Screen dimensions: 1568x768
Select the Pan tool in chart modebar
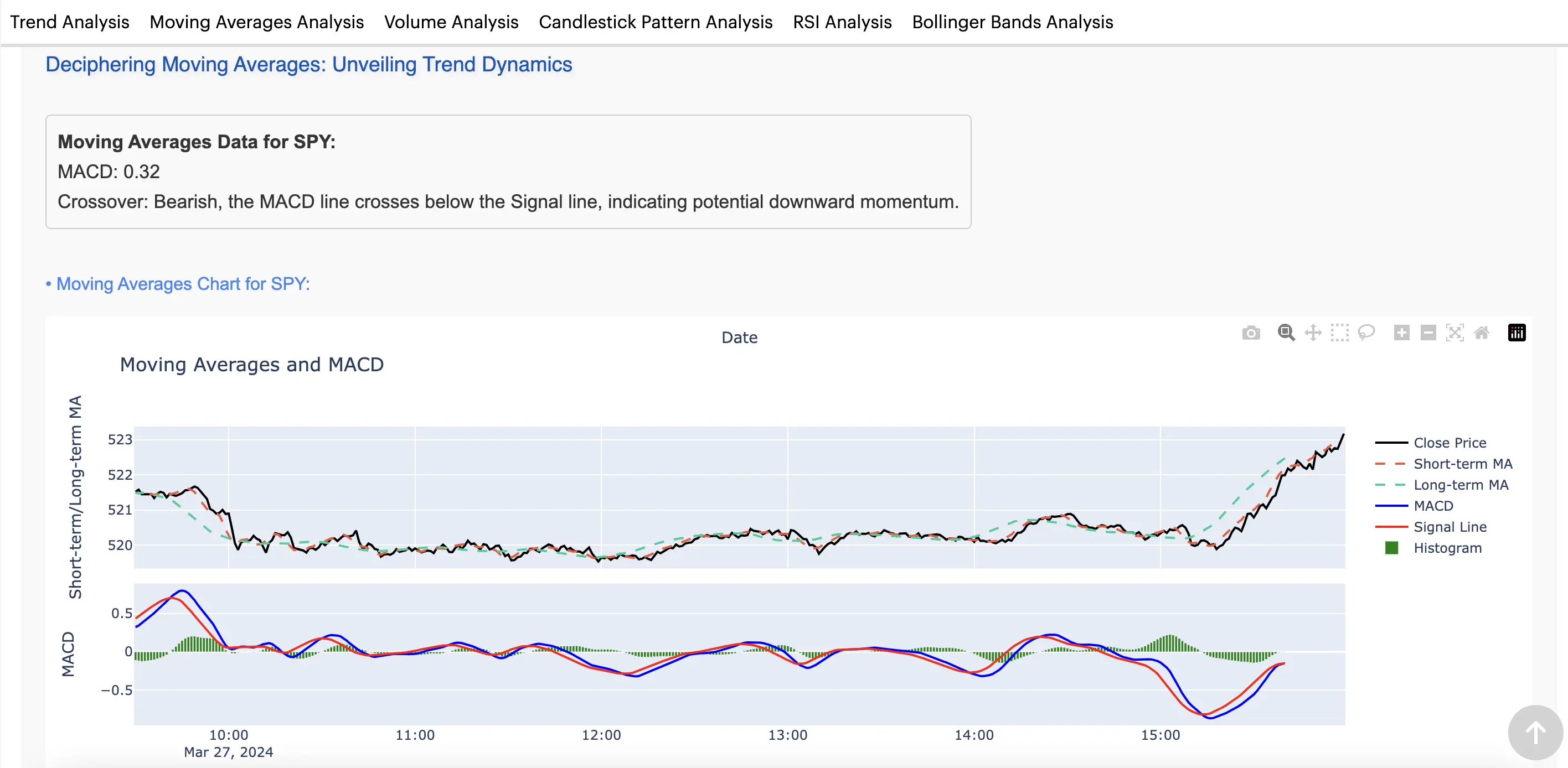click(x=1313, y=333)
